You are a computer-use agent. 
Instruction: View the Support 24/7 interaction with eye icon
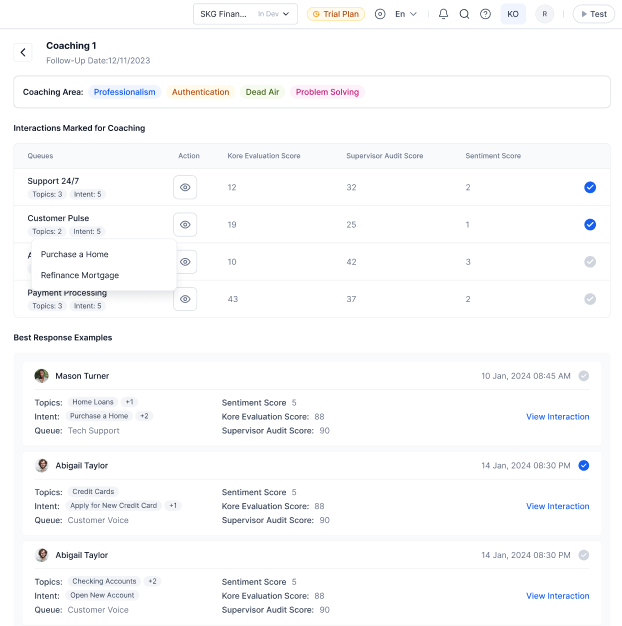click(x=185, y=187)
